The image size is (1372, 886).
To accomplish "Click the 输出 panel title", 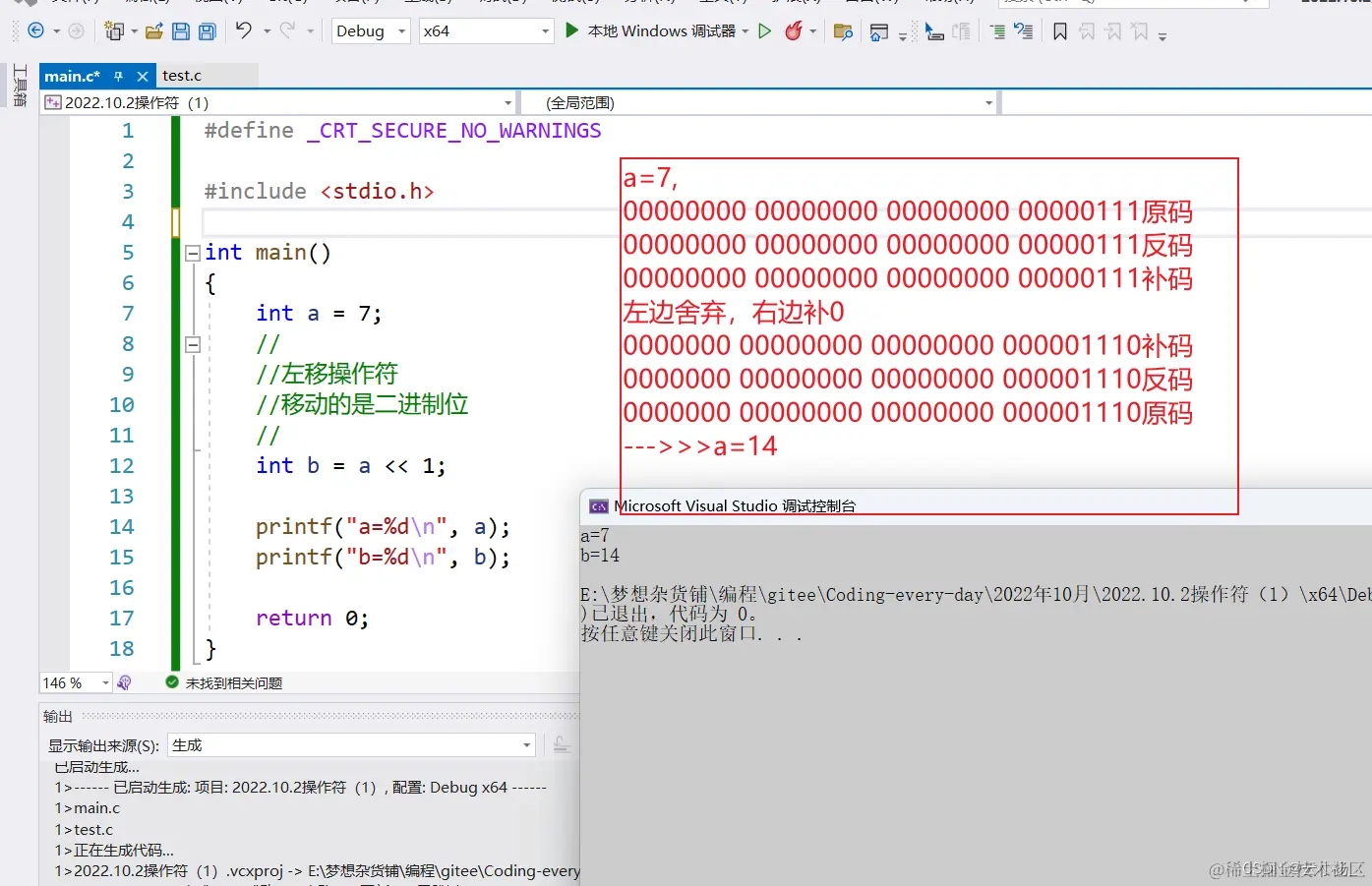I will (x=58, y=716).
